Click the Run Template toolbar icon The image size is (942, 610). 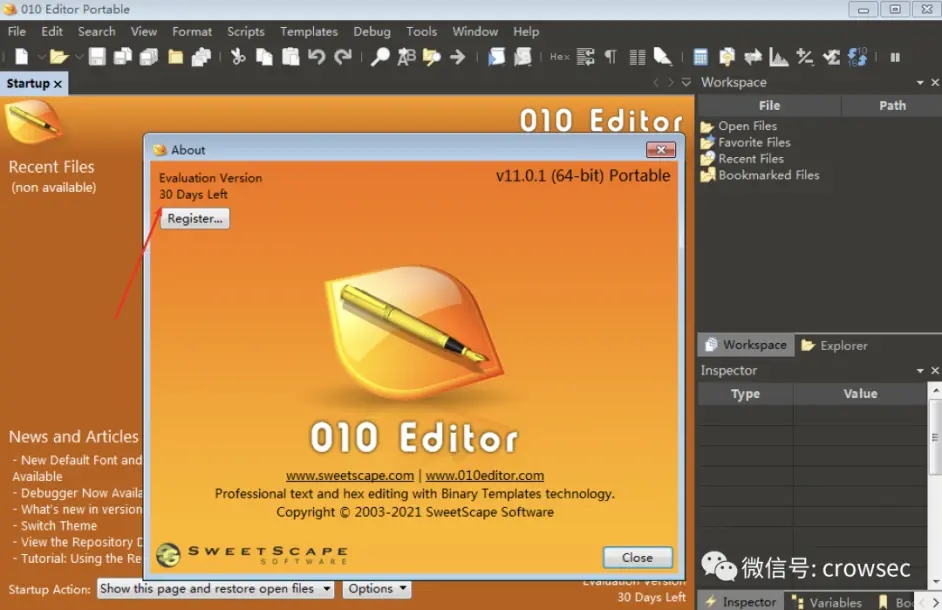pyautogui.click(x=523, y=57)
